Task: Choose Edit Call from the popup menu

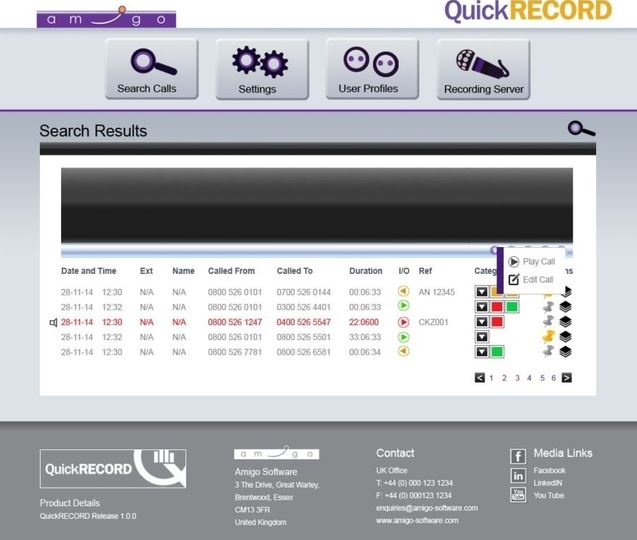Action: pyautogui.click(x=531, y=280)
